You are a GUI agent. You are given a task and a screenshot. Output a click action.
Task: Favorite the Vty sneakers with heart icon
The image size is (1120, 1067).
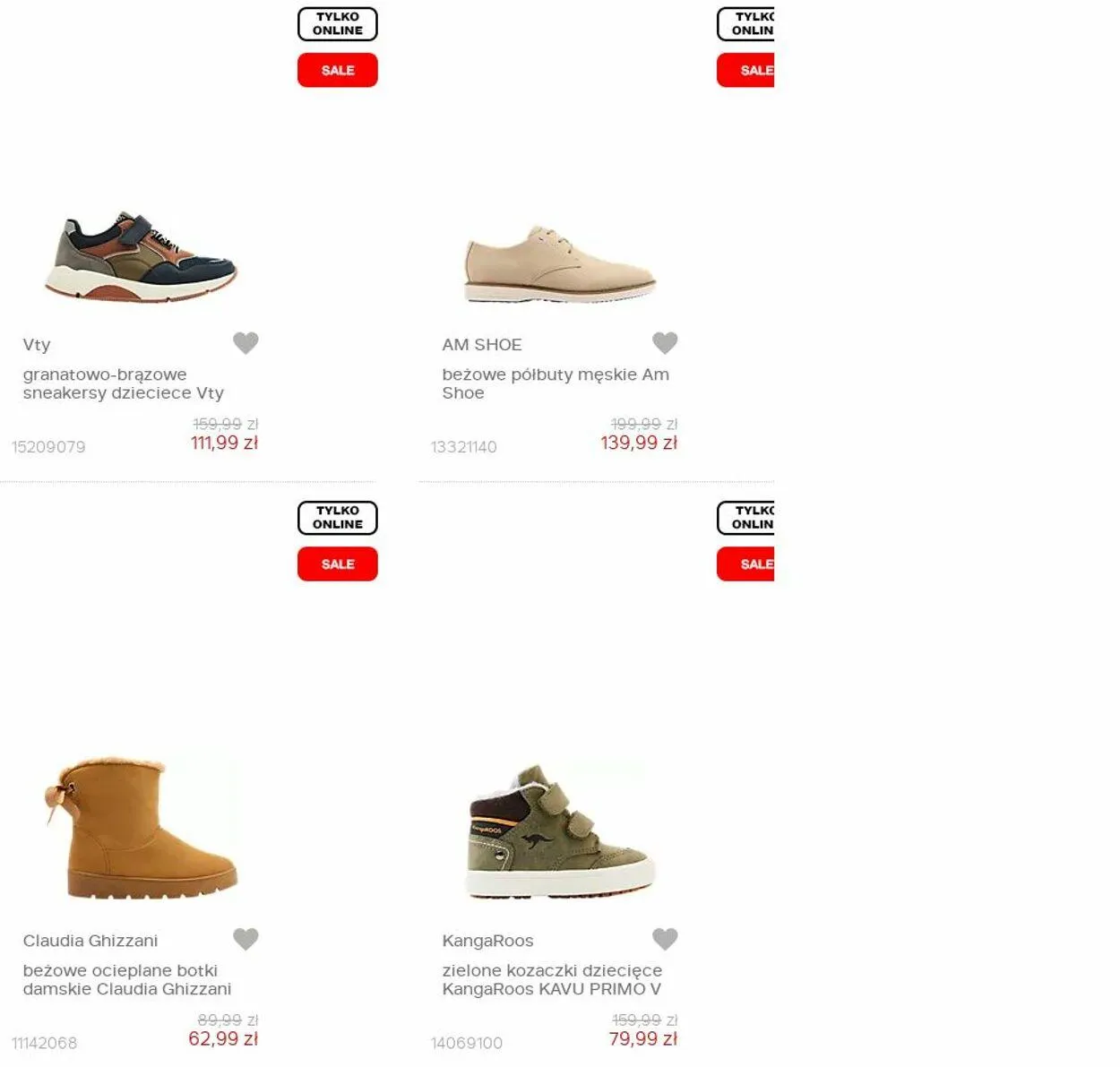pyautogui.click(x=246, y=343)
